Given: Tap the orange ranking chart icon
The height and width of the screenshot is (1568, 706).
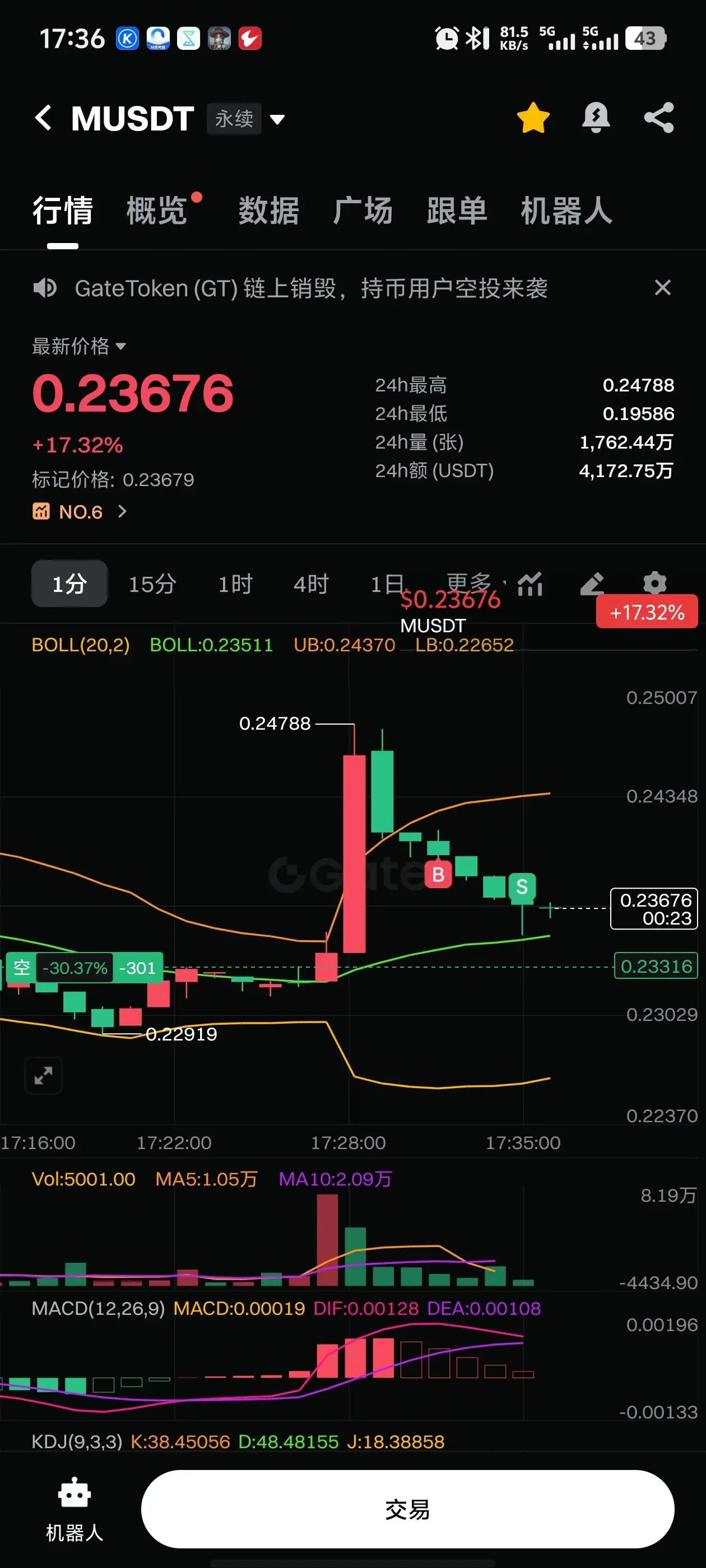Looking at the screenshot, I should (x=41, y=511).
